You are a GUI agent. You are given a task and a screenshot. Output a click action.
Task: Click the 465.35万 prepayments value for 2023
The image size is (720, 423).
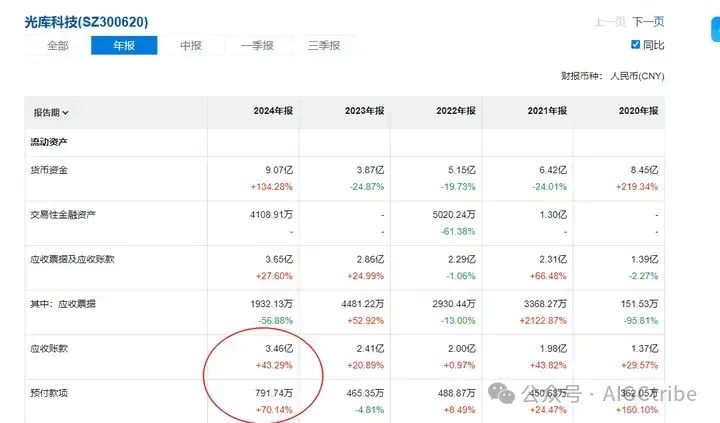click(x=365, y=393)
